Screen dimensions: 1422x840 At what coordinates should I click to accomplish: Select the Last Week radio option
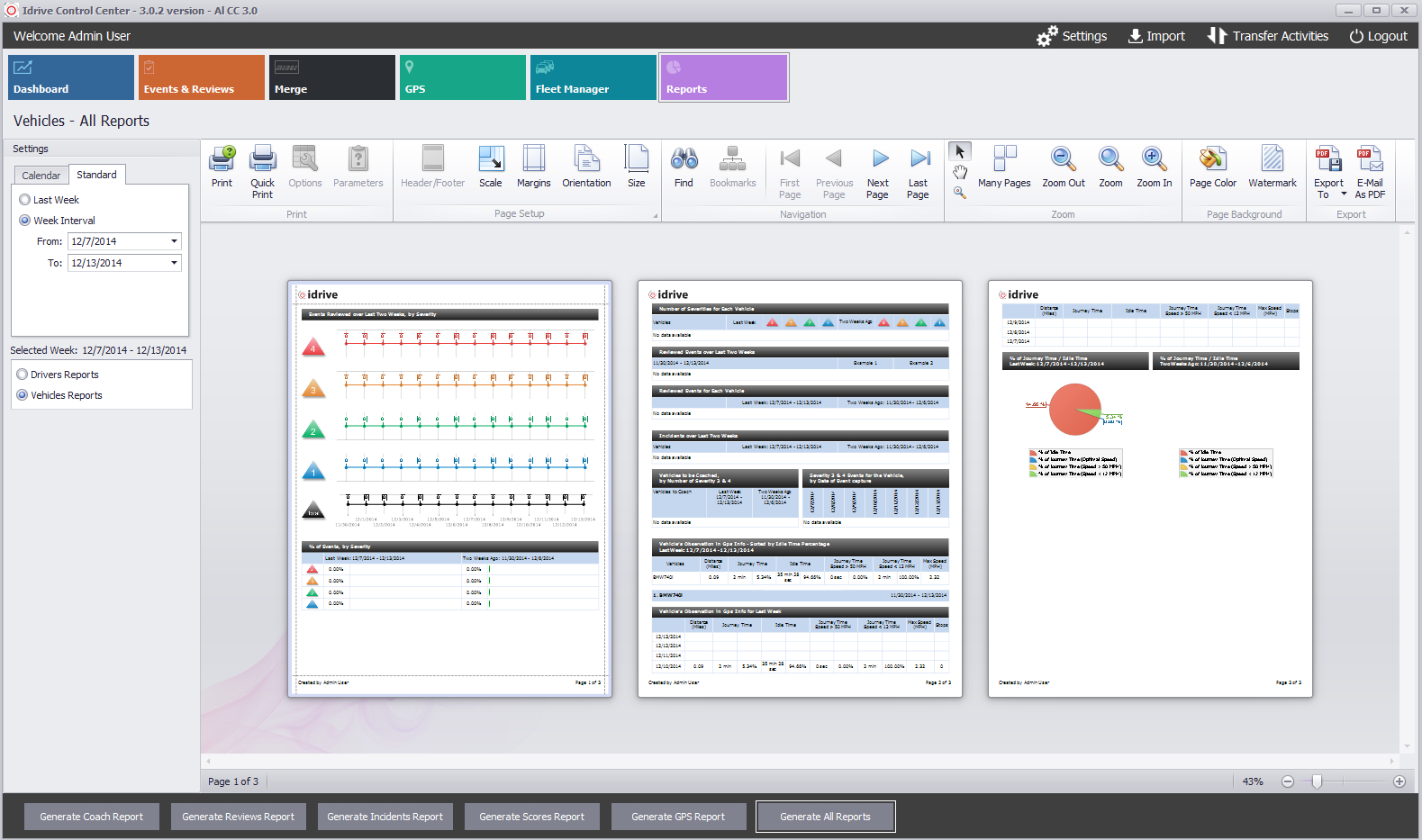(x=25, y=200)
